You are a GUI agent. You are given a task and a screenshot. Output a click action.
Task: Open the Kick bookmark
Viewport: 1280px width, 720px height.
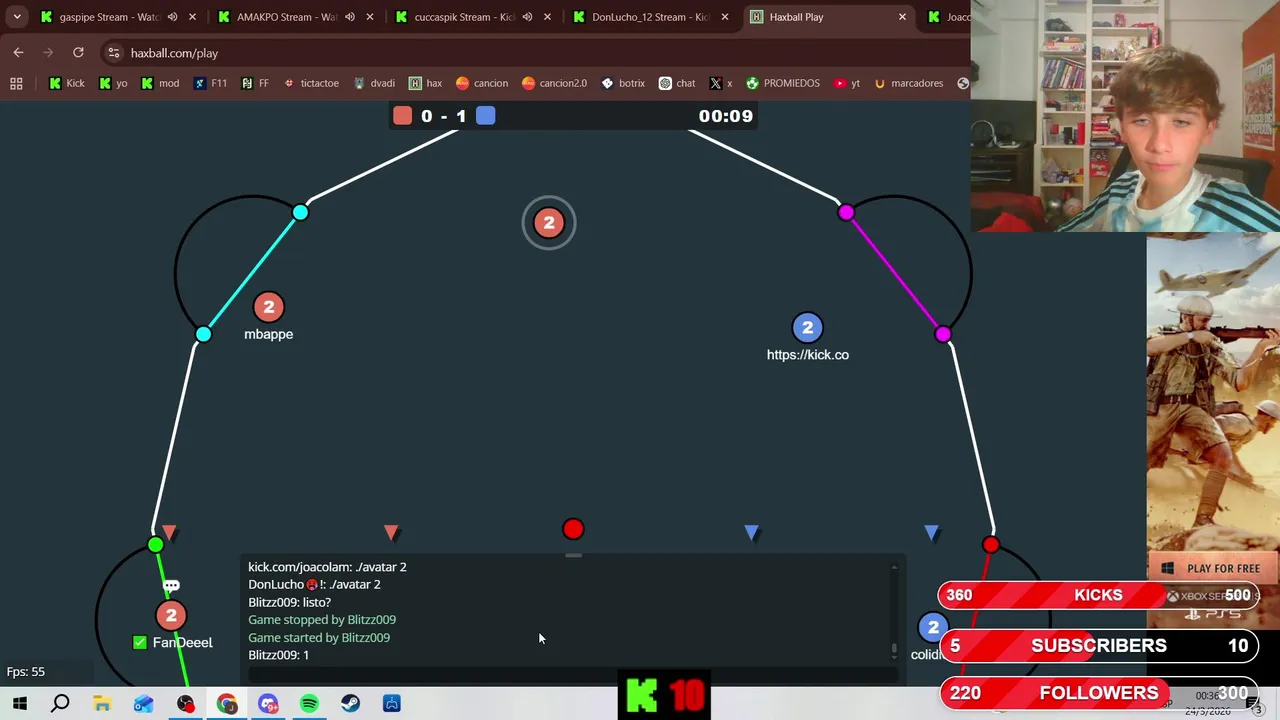point(67,83)
